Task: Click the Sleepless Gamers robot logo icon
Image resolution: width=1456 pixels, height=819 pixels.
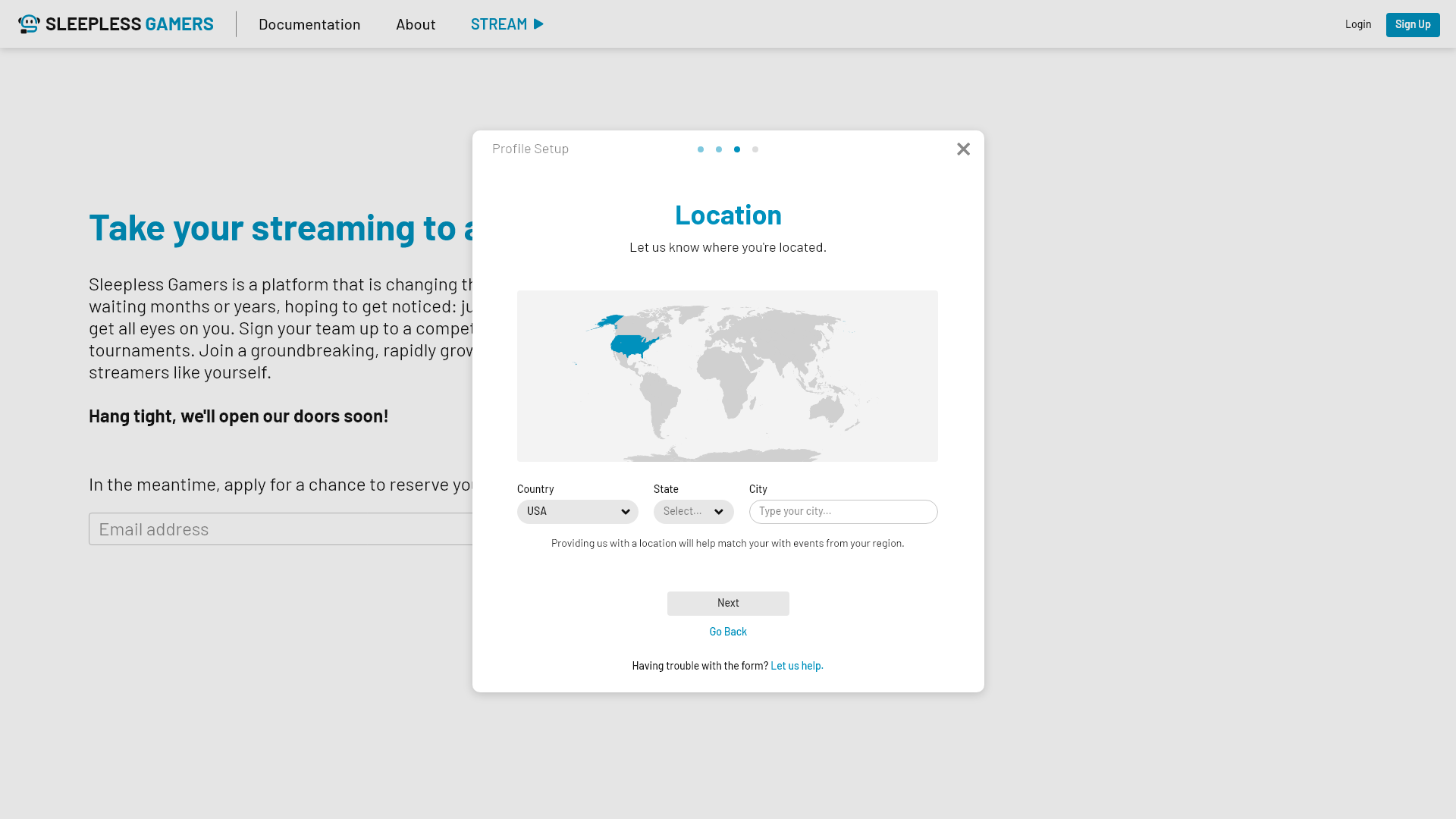Action: pyautogui.click(x=29, y=24)
